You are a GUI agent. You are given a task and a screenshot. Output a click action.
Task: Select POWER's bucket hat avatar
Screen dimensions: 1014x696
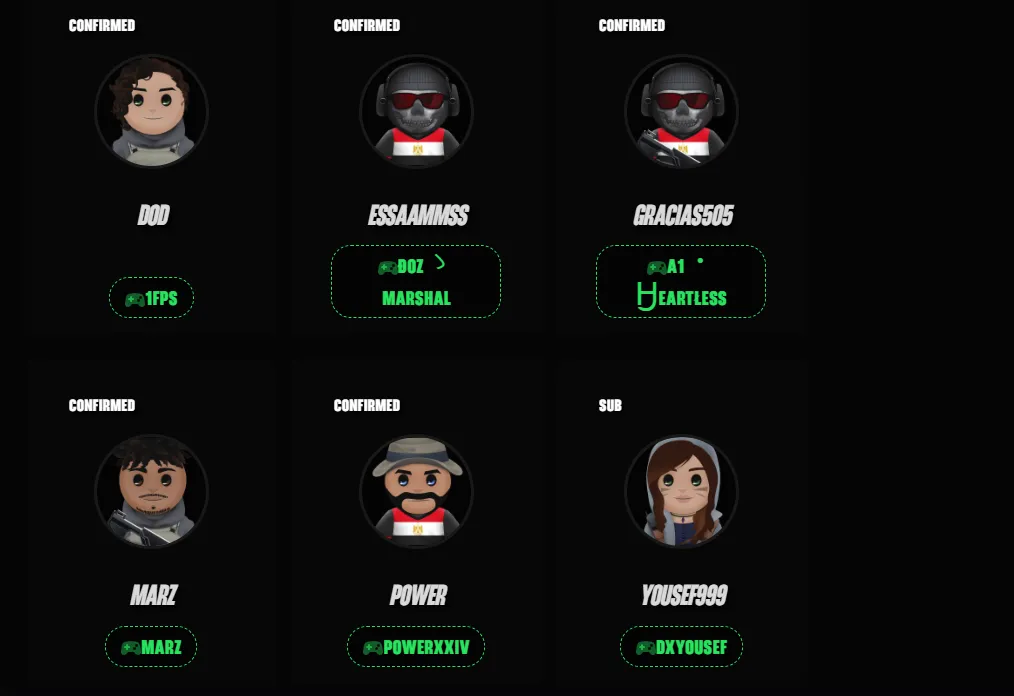(x=416, y=491)
